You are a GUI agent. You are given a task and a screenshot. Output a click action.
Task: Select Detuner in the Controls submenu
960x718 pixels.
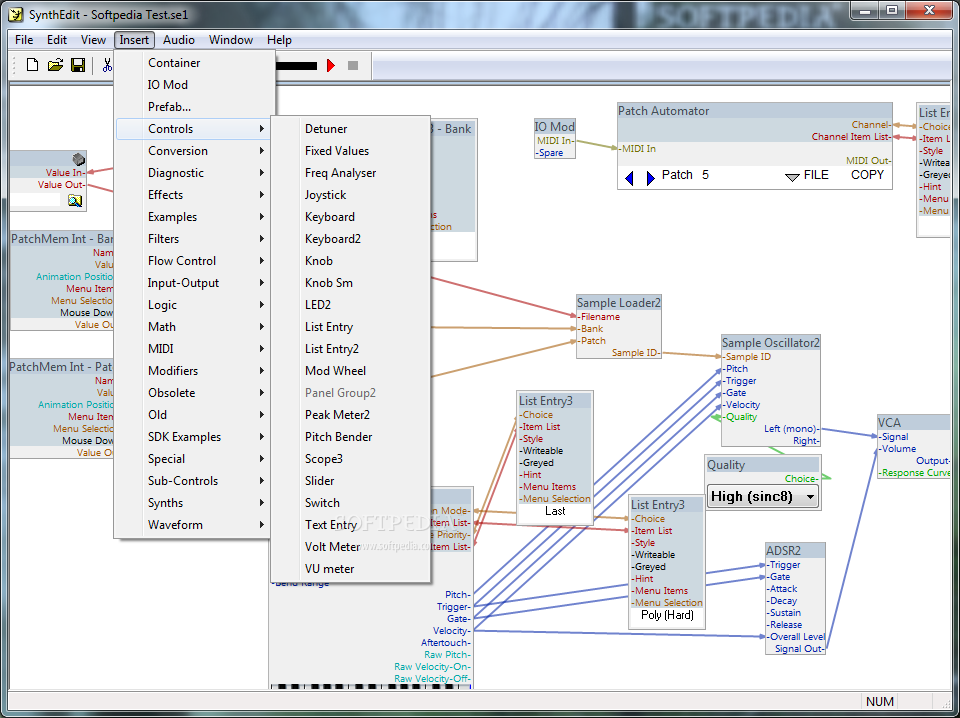pyautogui.click(x=350, y=129)
